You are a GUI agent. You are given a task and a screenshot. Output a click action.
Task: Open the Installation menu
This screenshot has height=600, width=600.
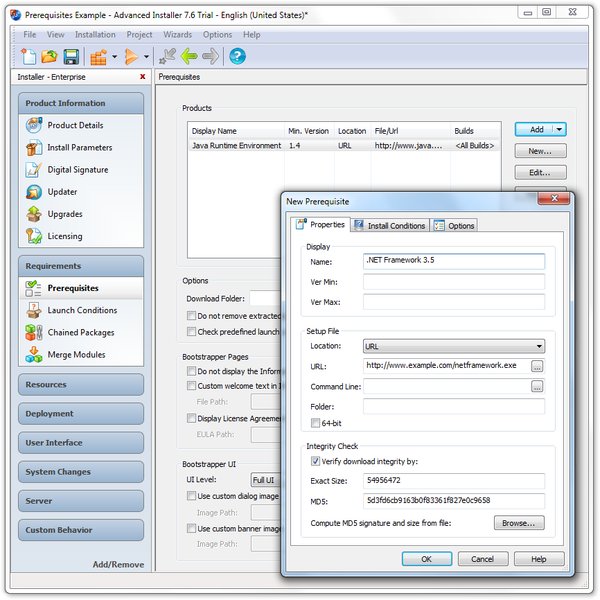tap(95, 35)
